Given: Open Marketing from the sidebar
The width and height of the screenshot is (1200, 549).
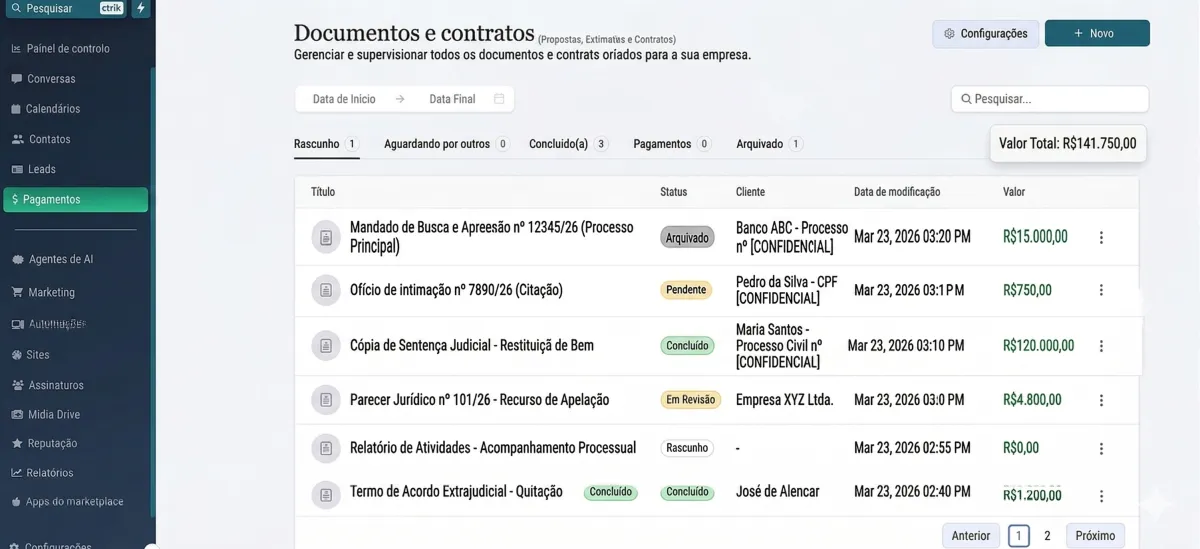Looking at the screenshot, I should pyautogui.click(x=51, y=292).
